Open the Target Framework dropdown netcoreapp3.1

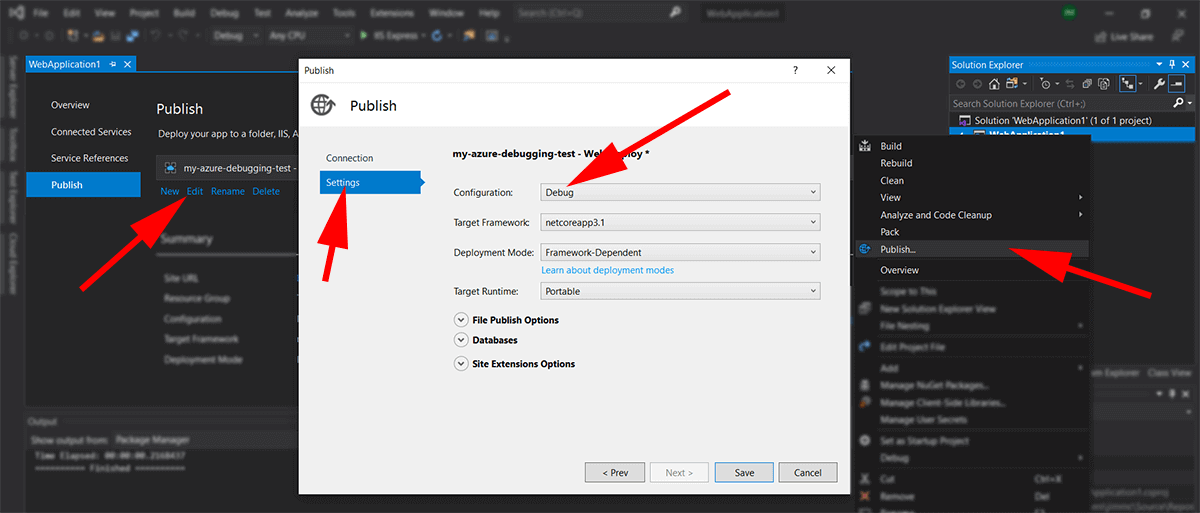[680, 222]
